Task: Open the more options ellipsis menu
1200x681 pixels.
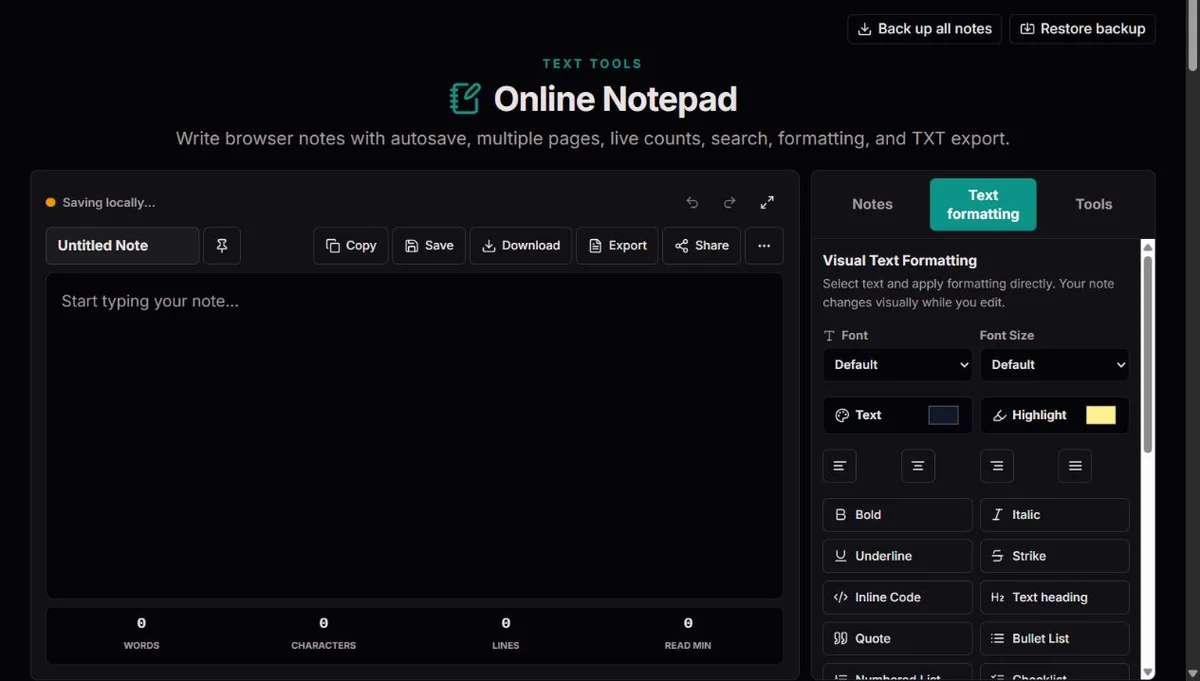Action: click(764, 246)
